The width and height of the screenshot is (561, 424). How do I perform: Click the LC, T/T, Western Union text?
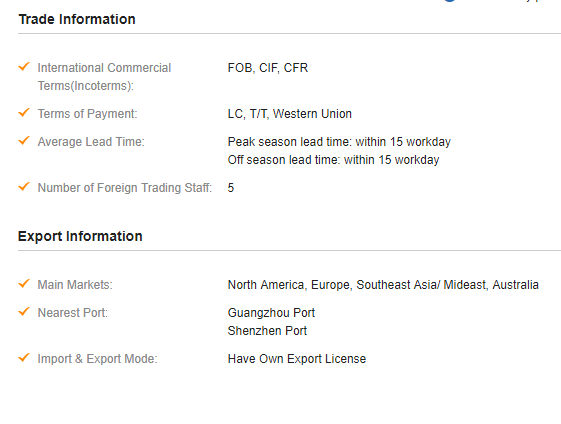[289, 114]
